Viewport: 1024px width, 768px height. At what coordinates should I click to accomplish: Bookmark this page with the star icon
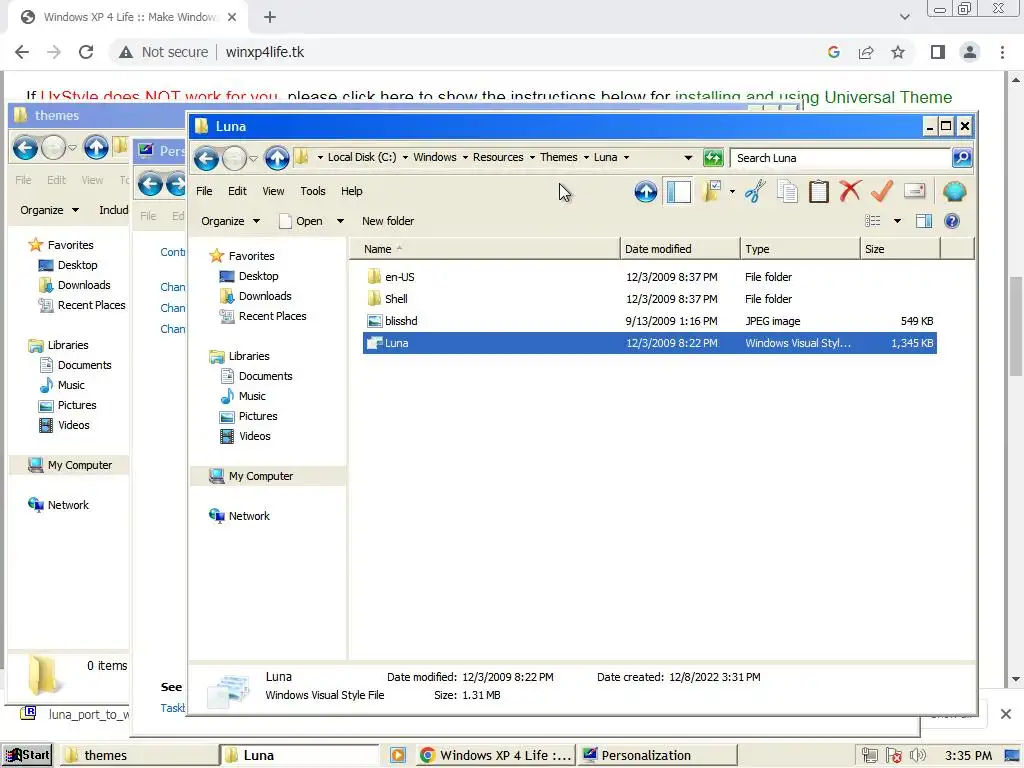(x=898, y=52)
